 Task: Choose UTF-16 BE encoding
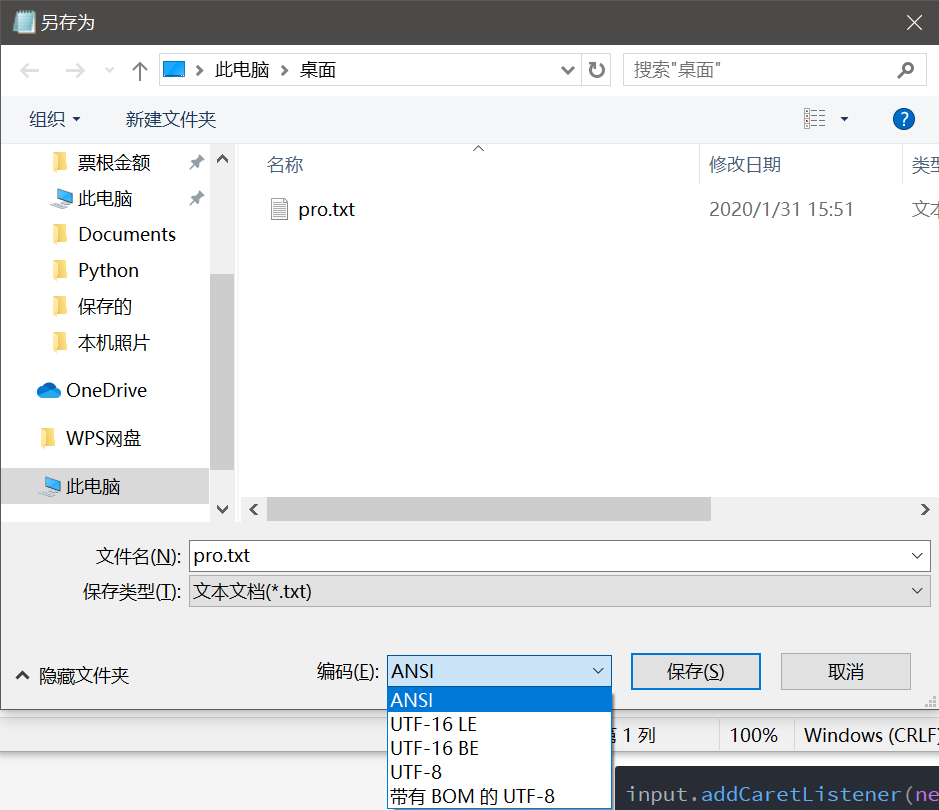point(499,748)
